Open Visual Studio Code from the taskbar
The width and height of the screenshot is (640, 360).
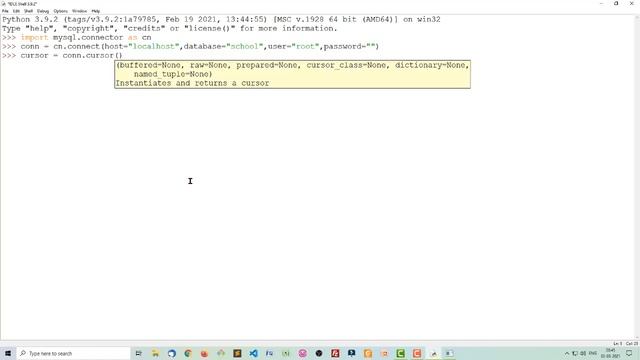253,353
